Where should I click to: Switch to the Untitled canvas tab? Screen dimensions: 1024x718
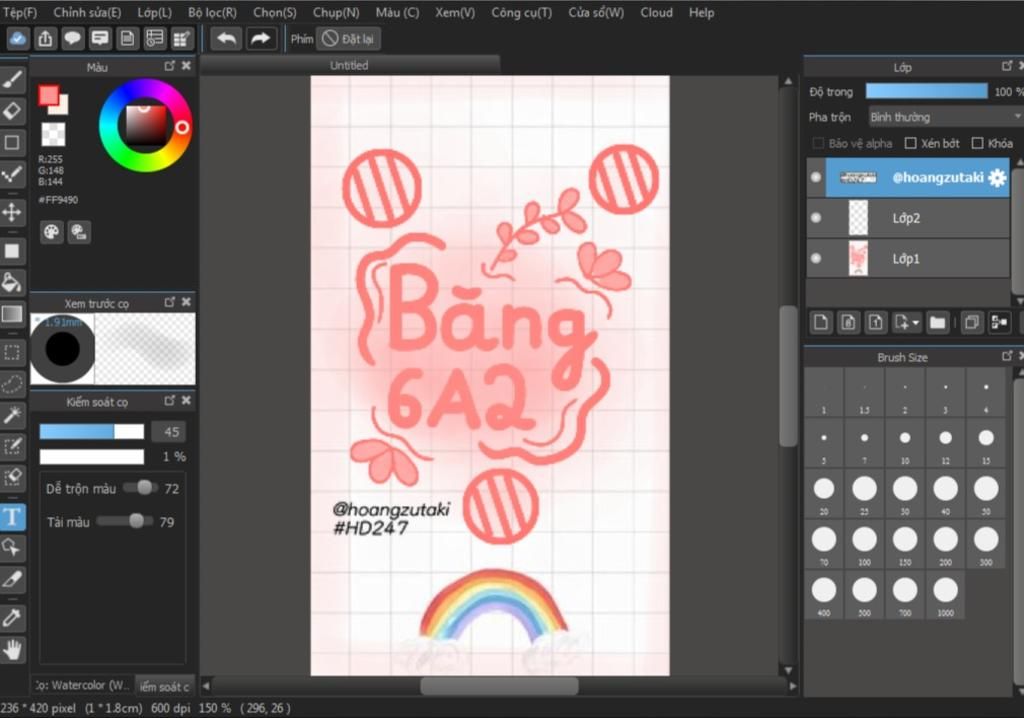point(349,65)
